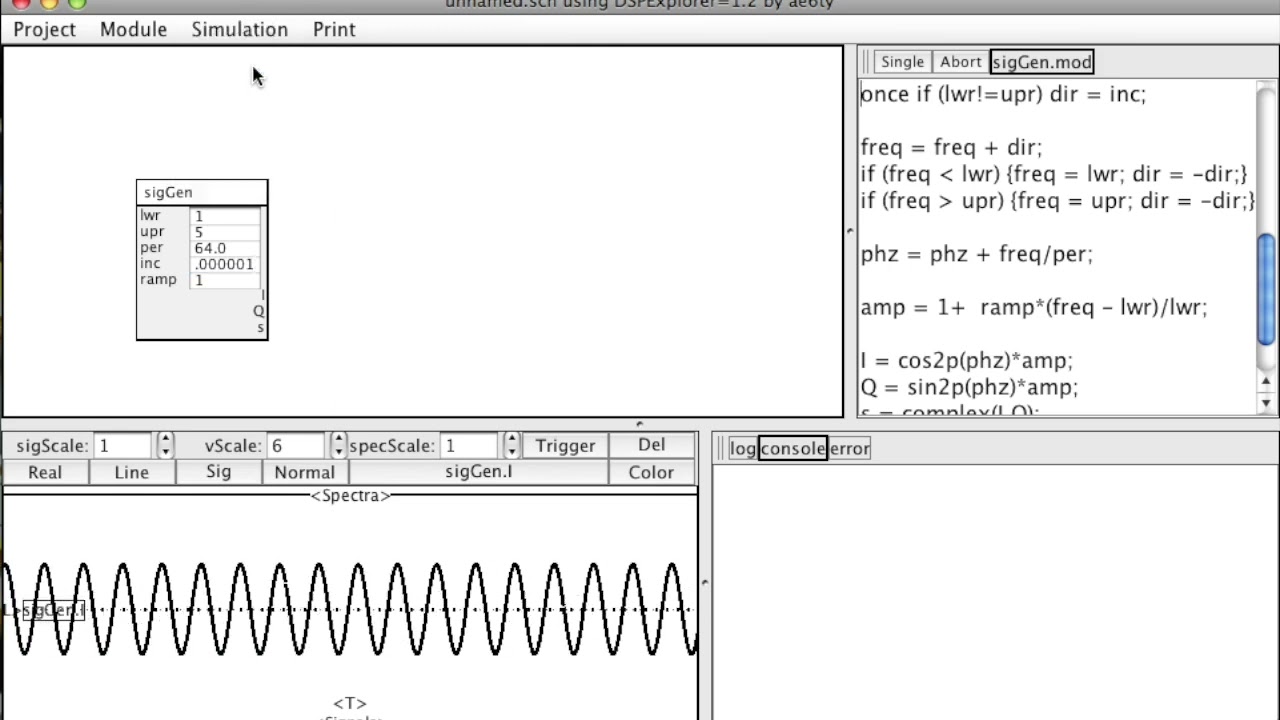Click the Q output port of sigGen
Viewport: 1280px width, 720px height.
[259, 311]
